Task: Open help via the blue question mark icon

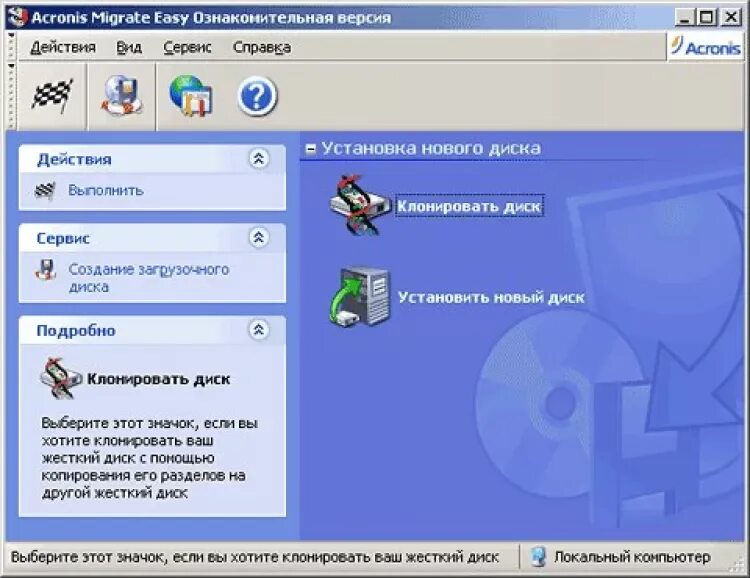Action: click(x=257, y=96)
